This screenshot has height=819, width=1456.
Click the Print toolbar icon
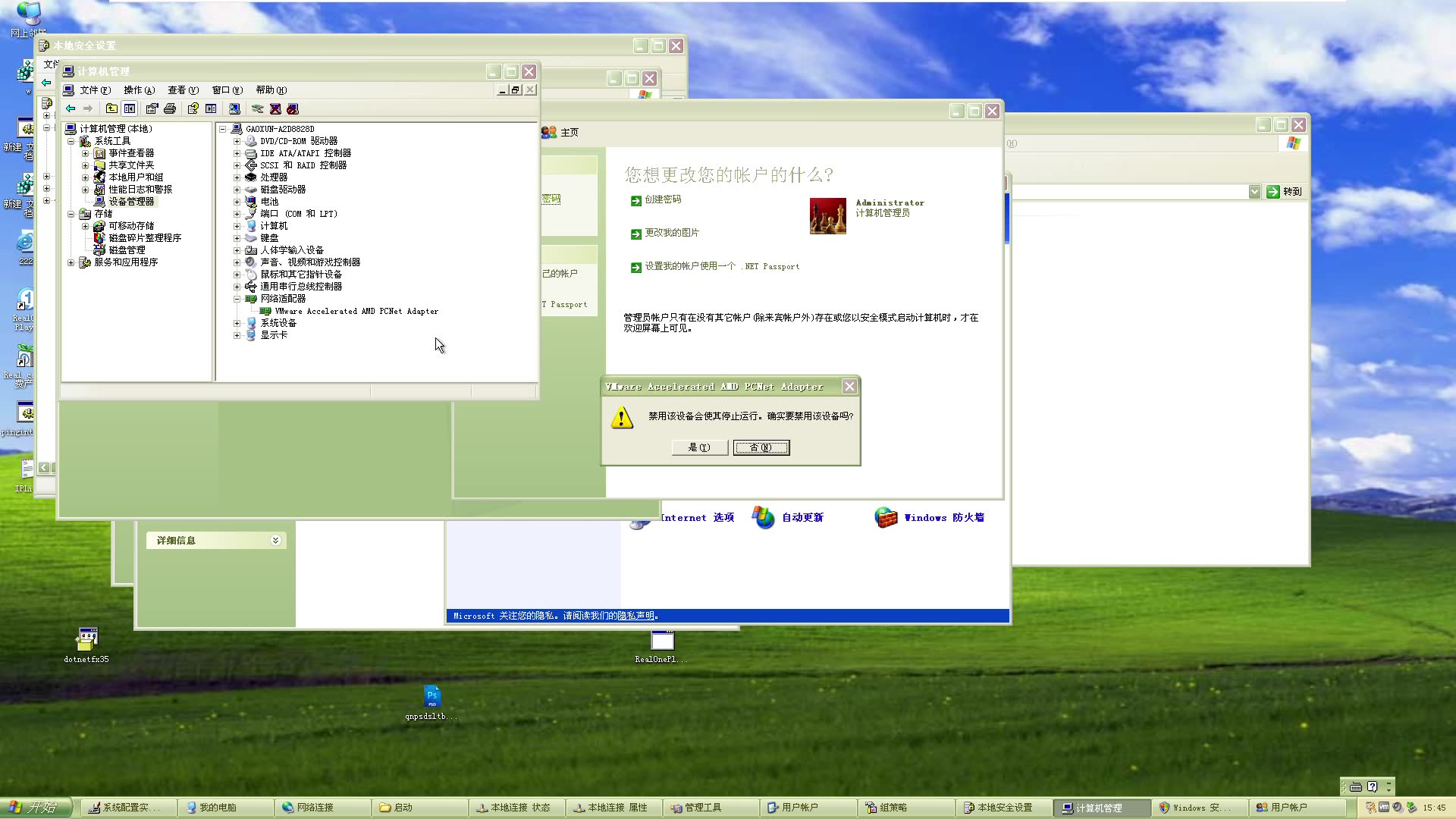tap(170, 109)
